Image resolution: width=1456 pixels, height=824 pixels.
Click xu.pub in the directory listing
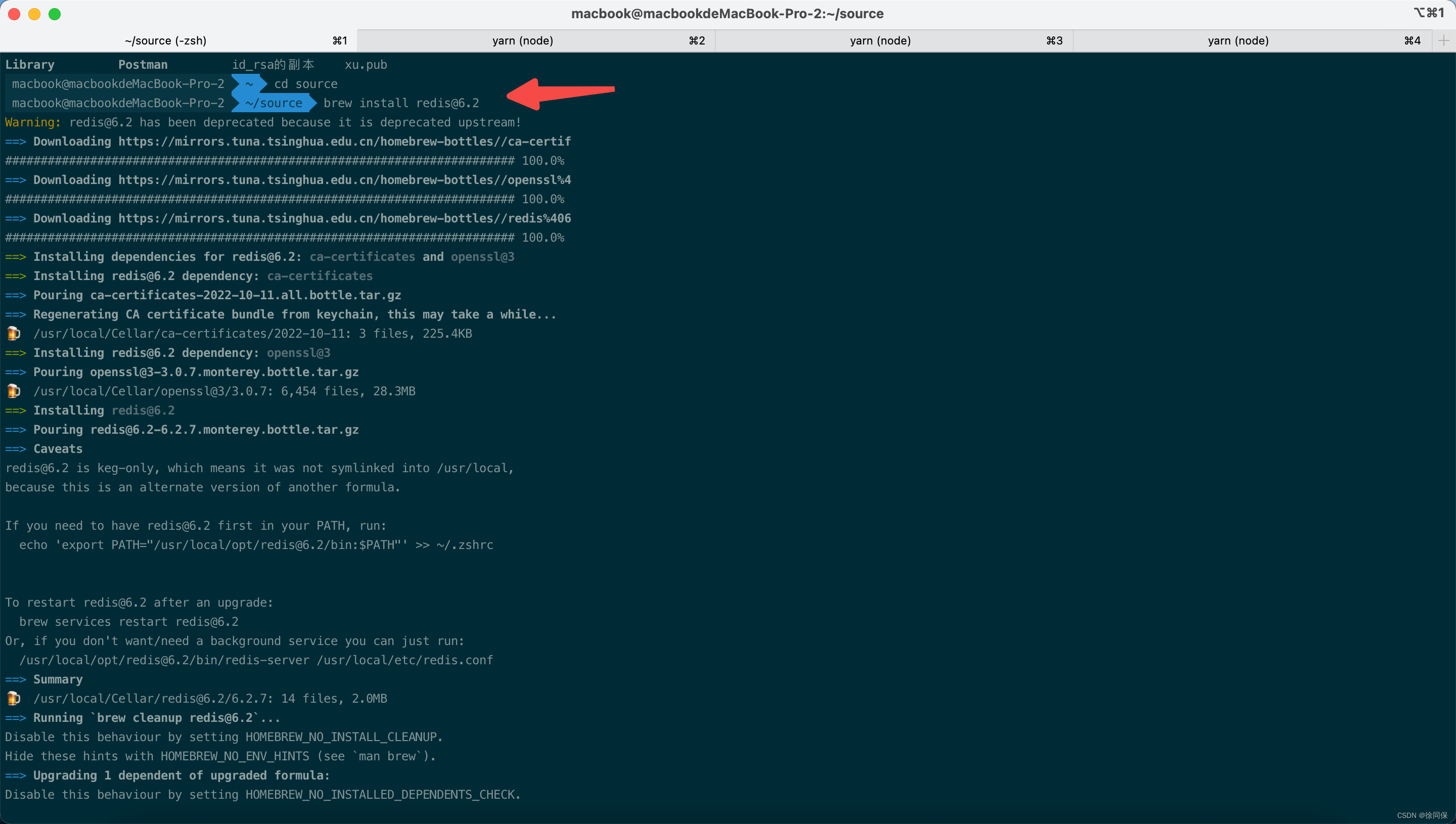[x=366, y=64]
